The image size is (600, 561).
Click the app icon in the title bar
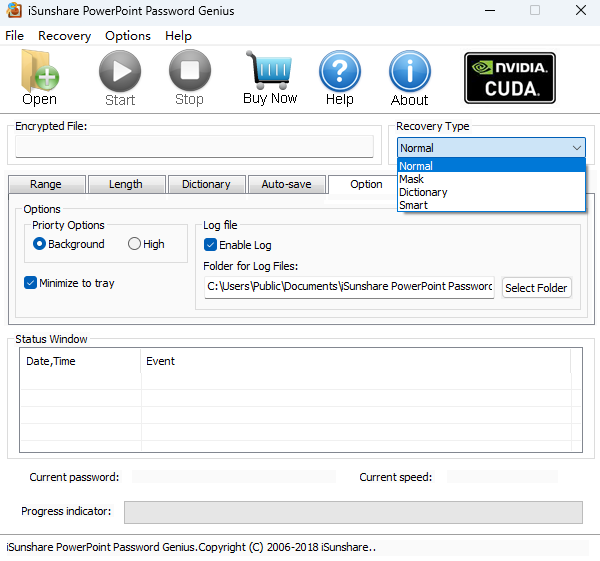tap(14, 10)
